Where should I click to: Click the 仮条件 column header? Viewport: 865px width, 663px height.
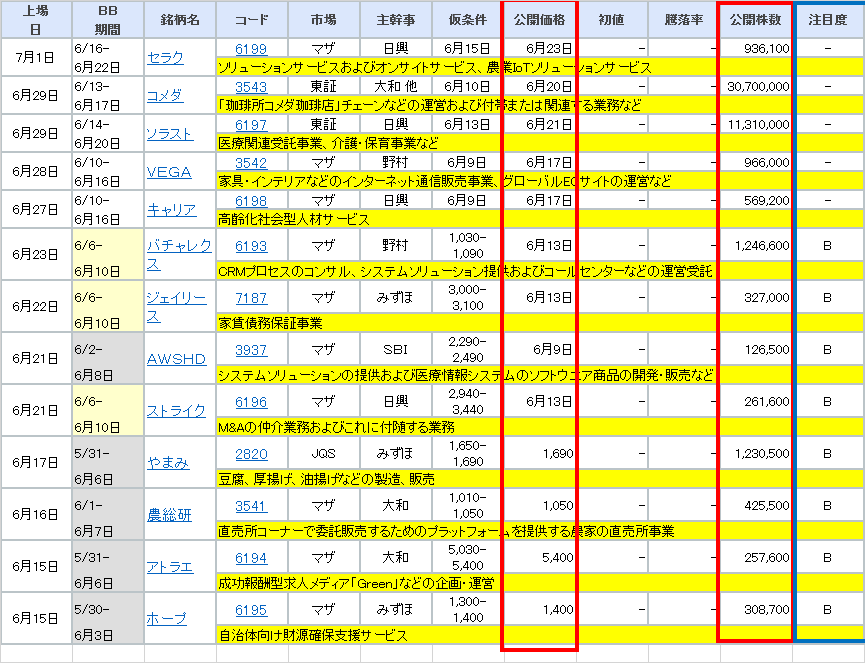pyautogui.click(x=468, y=19)
